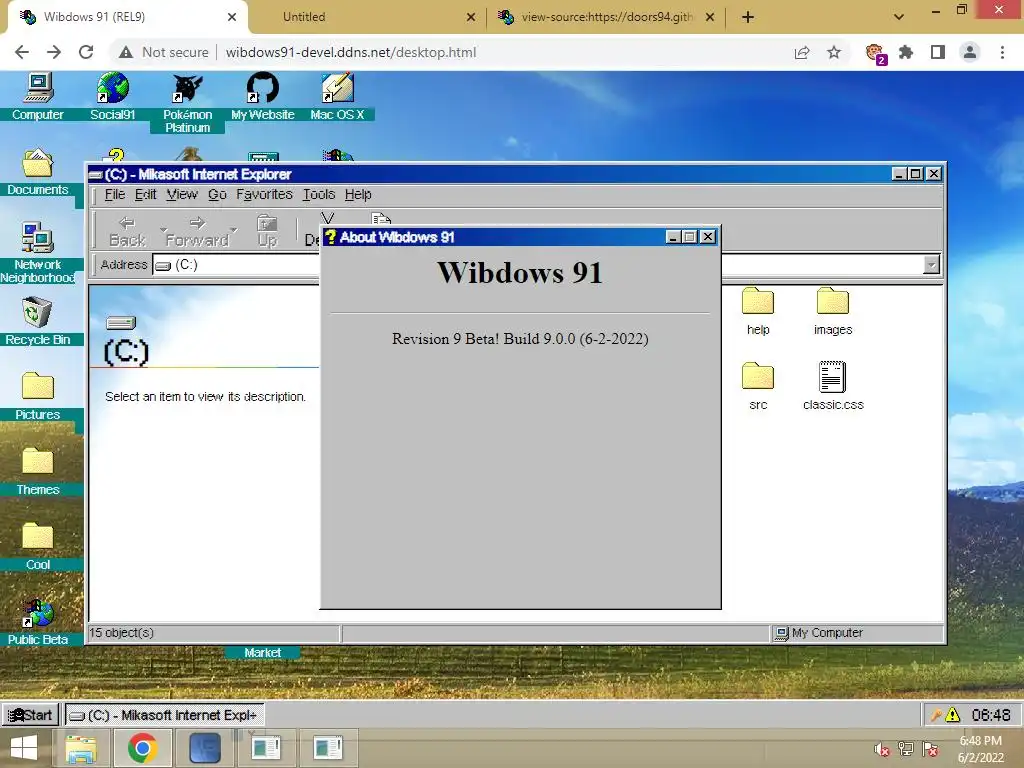This screenshot has height=768, width=1024.
Task: Open the Documents folder icon
Action: 38,163
